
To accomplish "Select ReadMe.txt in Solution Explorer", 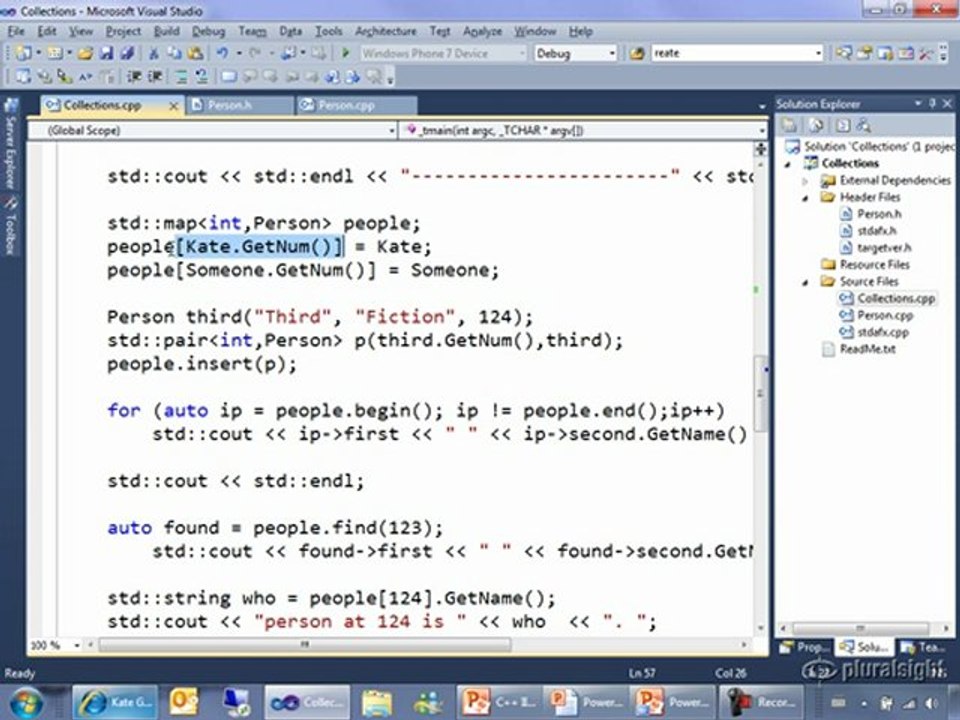I will 867,349.
